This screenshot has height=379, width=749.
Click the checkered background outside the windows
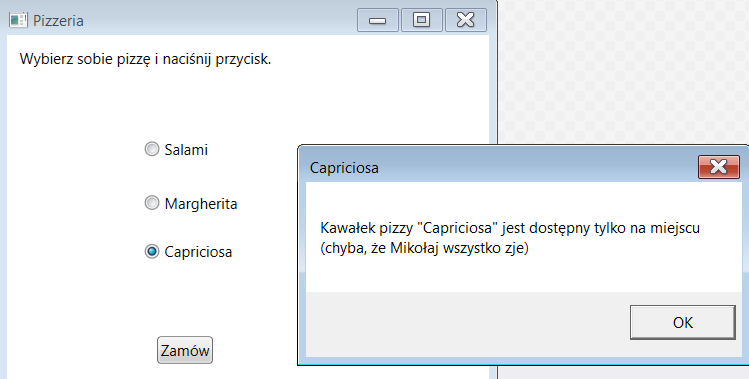tap(621, 72)
